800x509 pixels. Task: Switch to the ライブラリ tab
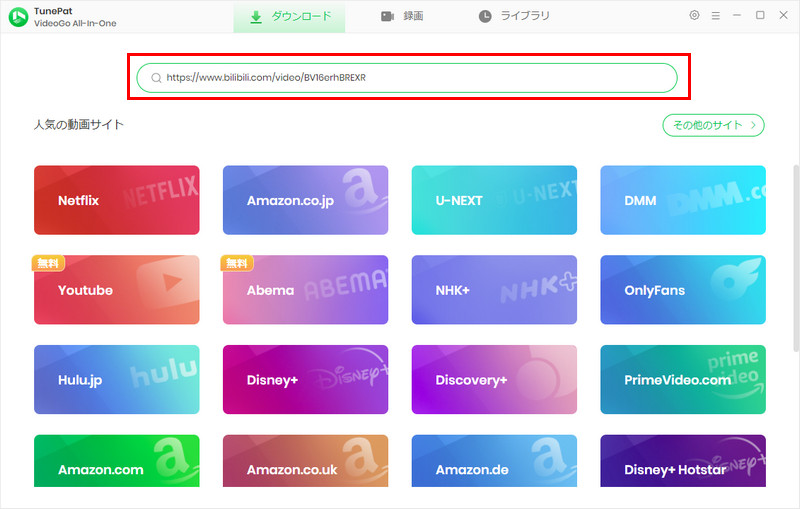(x=514, y=16)
